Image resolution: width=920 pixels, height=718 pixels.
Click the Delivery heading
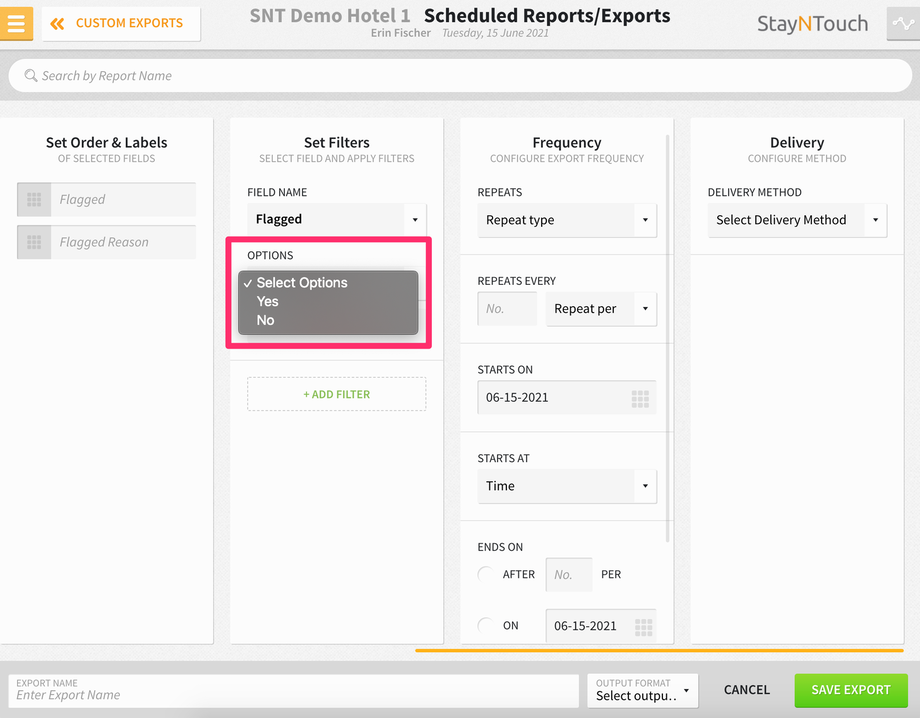pyautogui.click(x=797, y=143)
